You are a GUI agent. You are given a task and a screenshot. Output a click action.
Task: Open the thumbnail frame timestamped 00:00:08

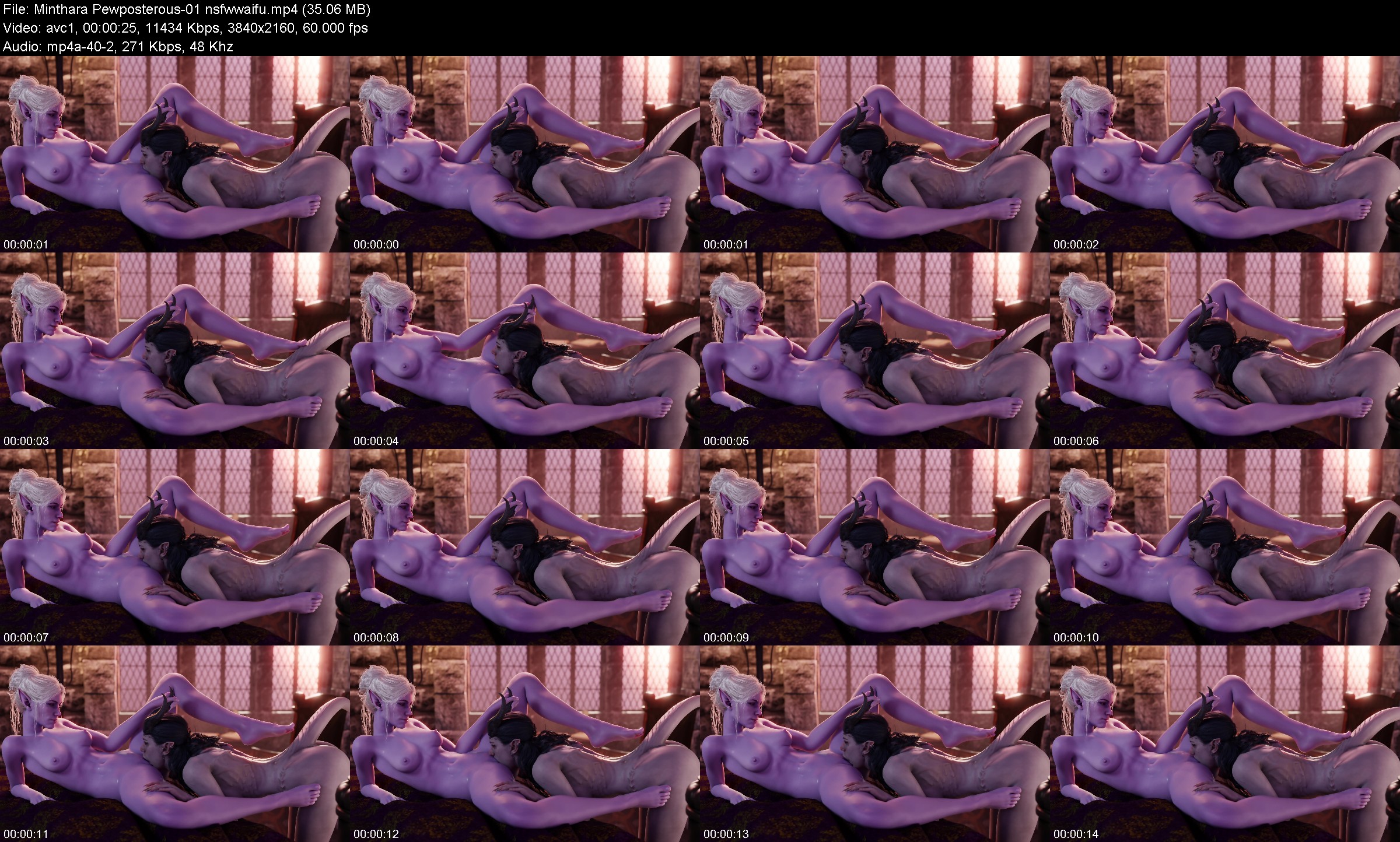click(525, 547)
